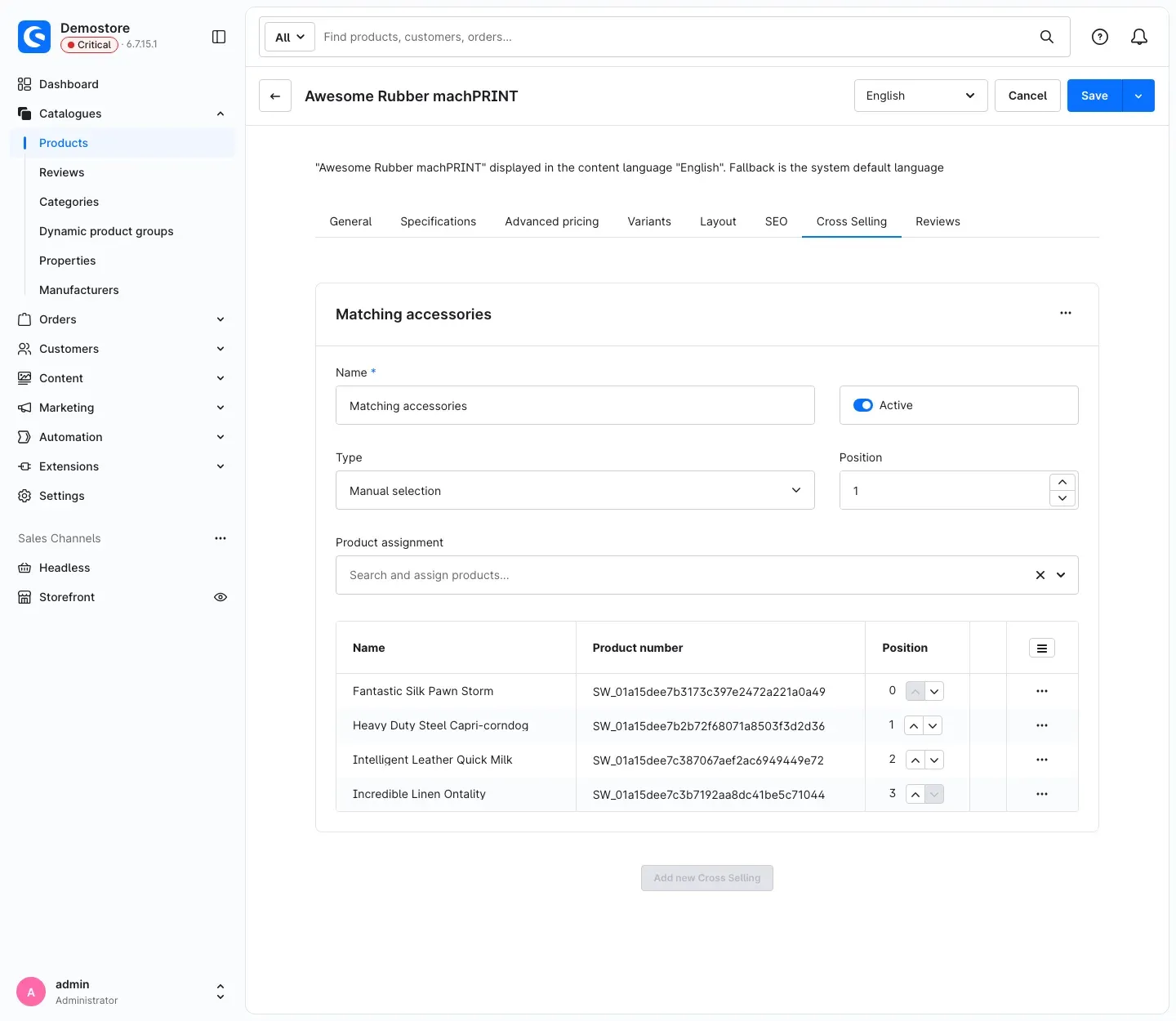Click the Name input field
This screenshot has width=1176, height=1021.
(x=575, y=405)
